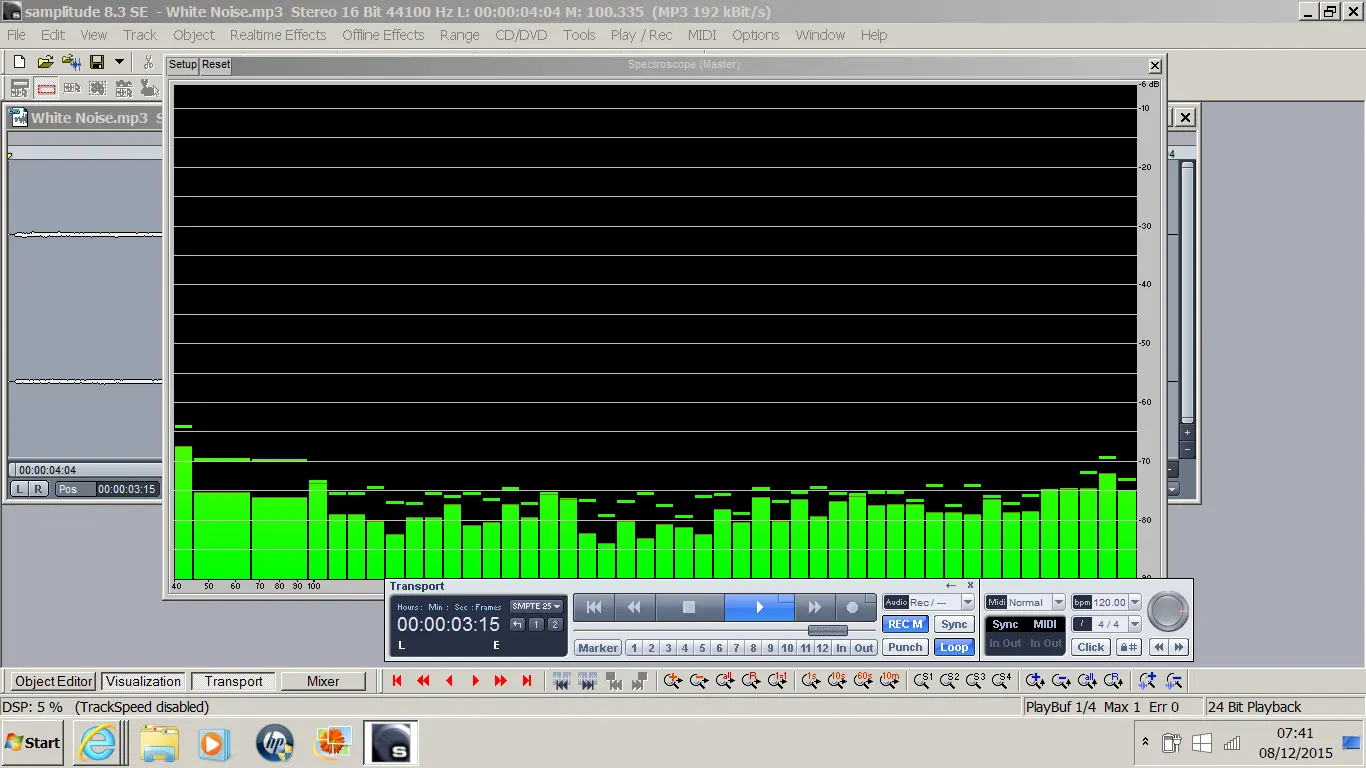
Task: Move left fast with red double-left arrows
Action: 423,681
